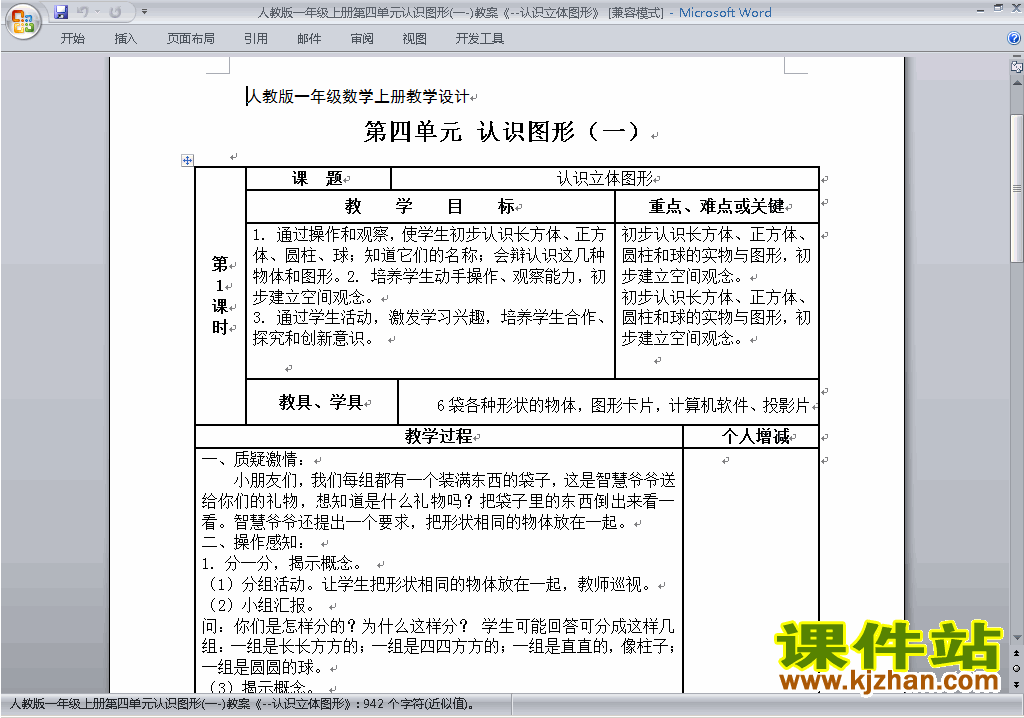Open the 开始 ribbon tab
This screenshot has height=718, width=1024.
tap(72, 39)
